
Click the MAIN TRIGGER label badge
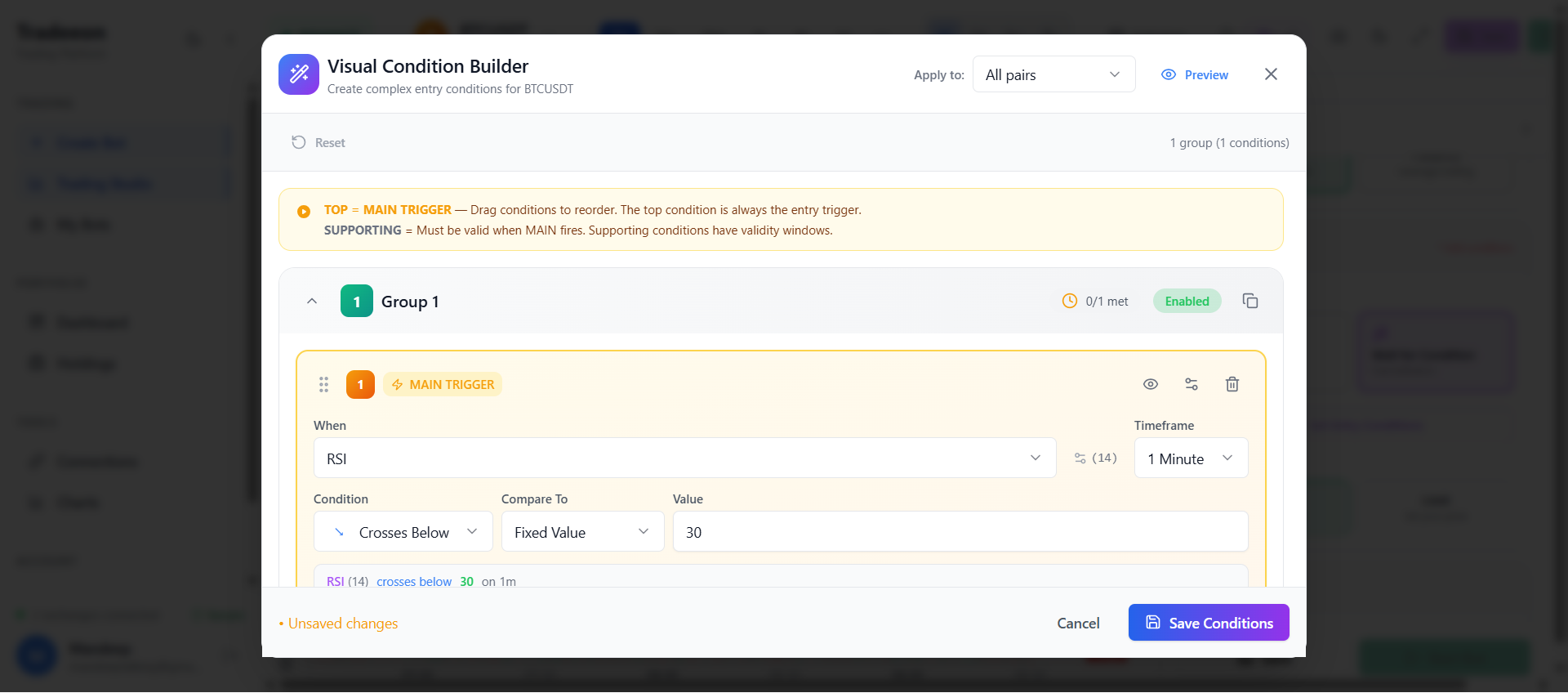click(x=443, y=384)
